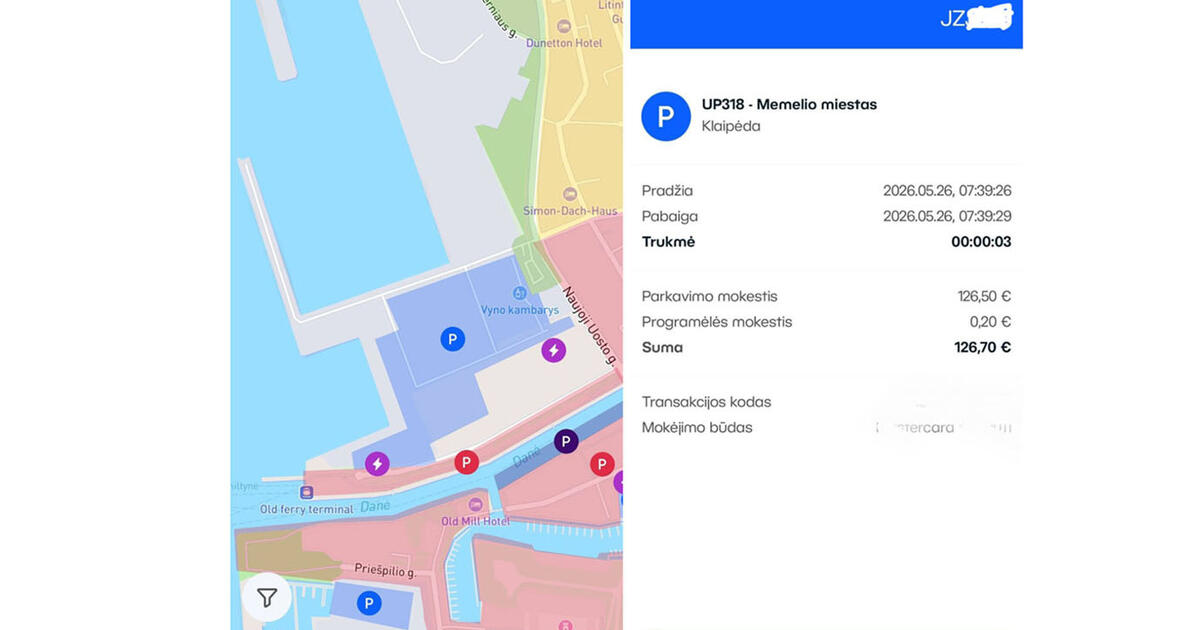Select the dark purple parking marker on Danė
Image resolution: width=1200 pixels, height=630 pixels.
[566, 441]
